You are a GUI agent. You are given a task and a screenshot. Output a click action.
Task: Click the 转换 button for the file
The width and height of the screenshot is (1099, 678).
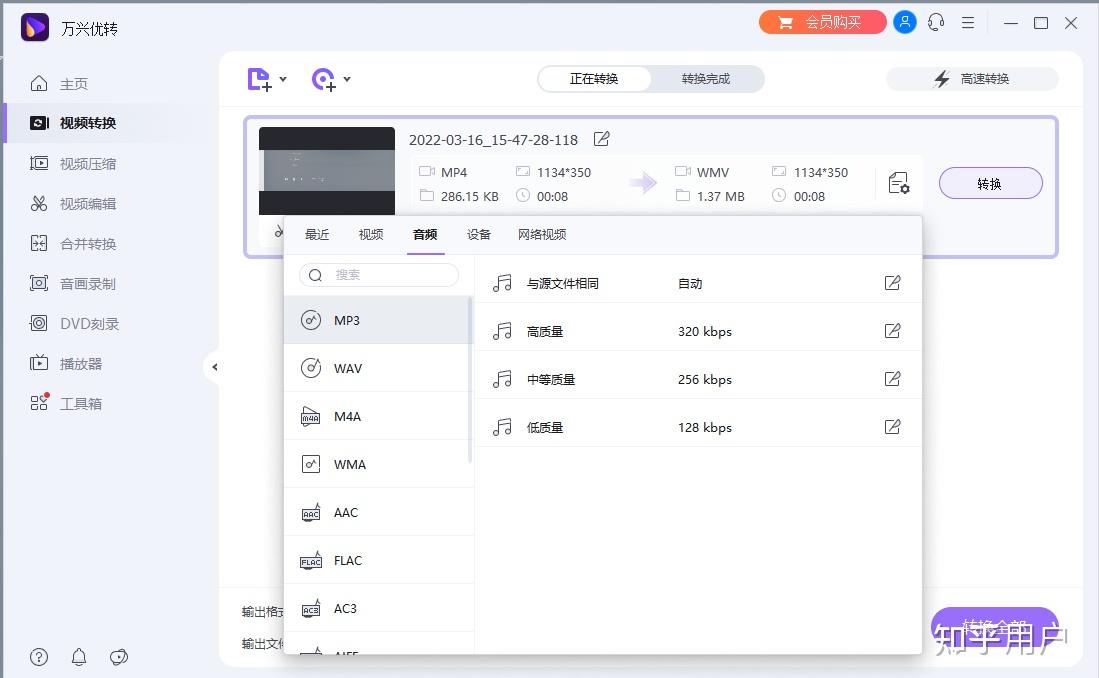point(990,184)
